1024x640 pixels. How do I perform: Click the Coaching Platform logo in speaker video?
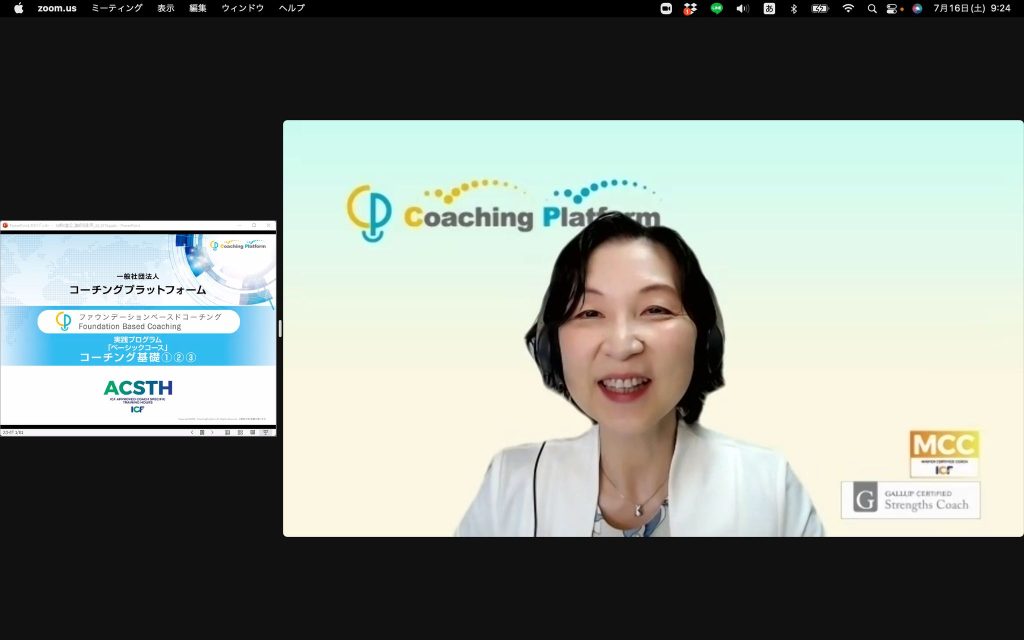click(x=503, y=210)
